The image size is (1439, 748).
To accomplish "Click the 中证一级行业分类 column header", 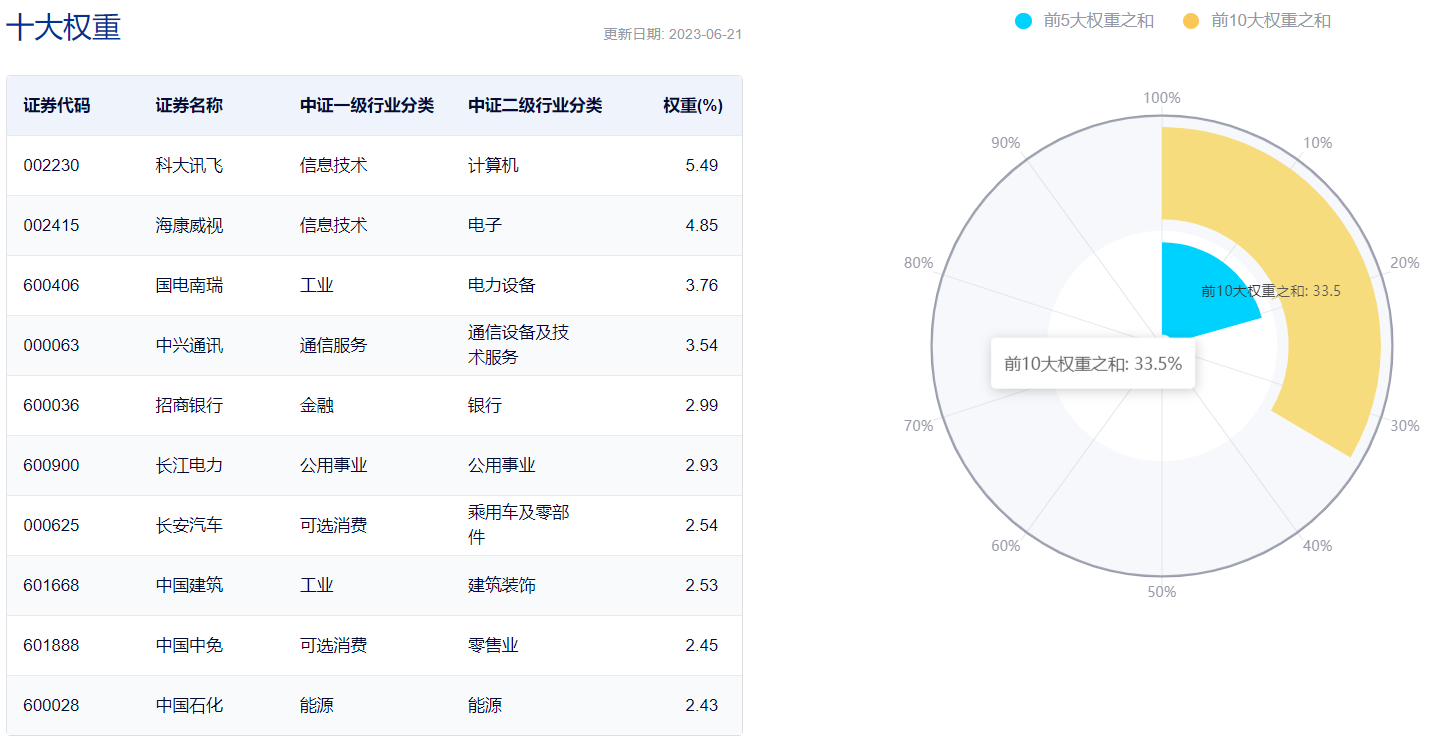I will pos(366,106).
